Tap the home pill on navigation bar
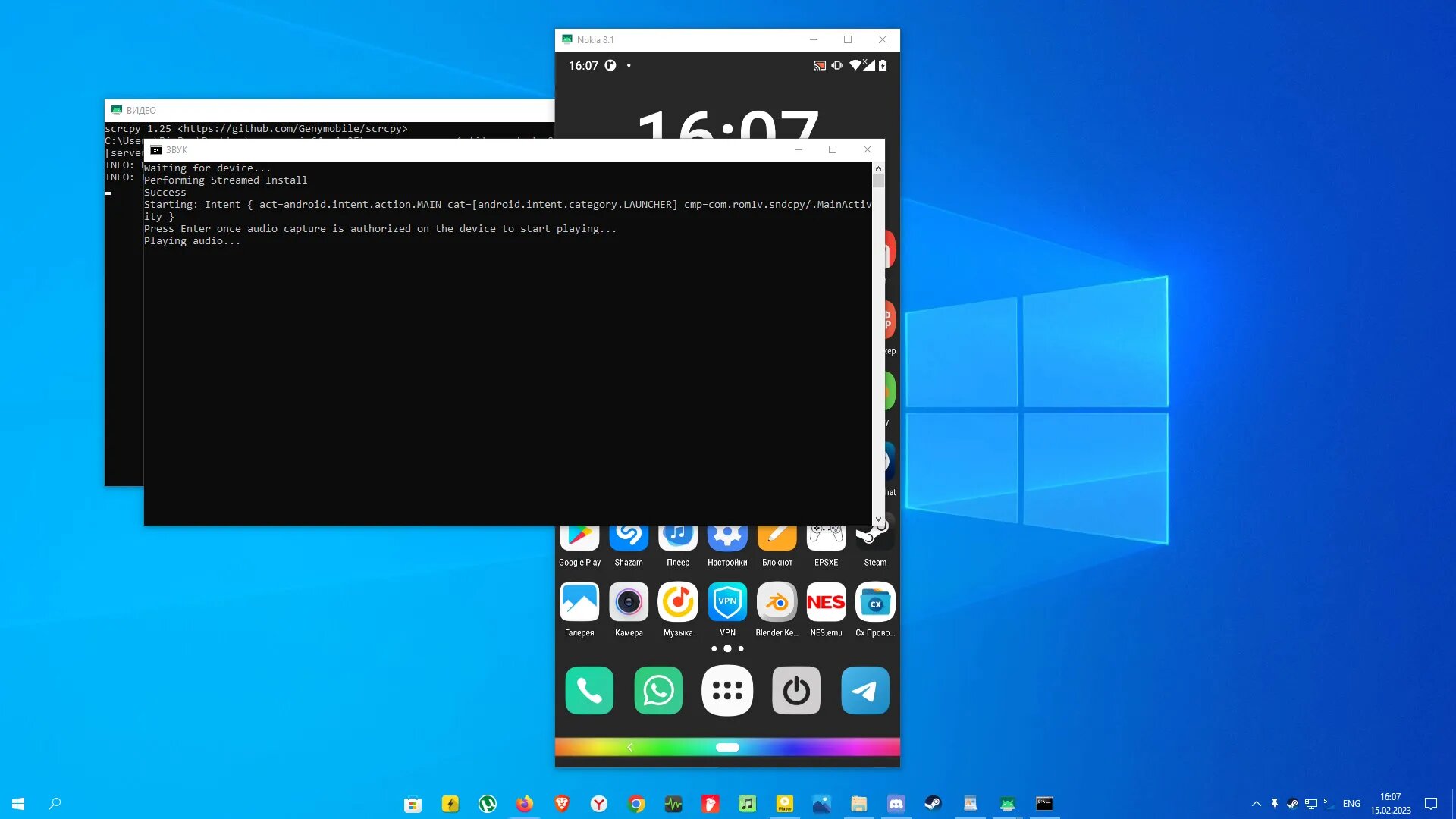This screenshot has width=1456, height=819. click(x=727, y=748)
